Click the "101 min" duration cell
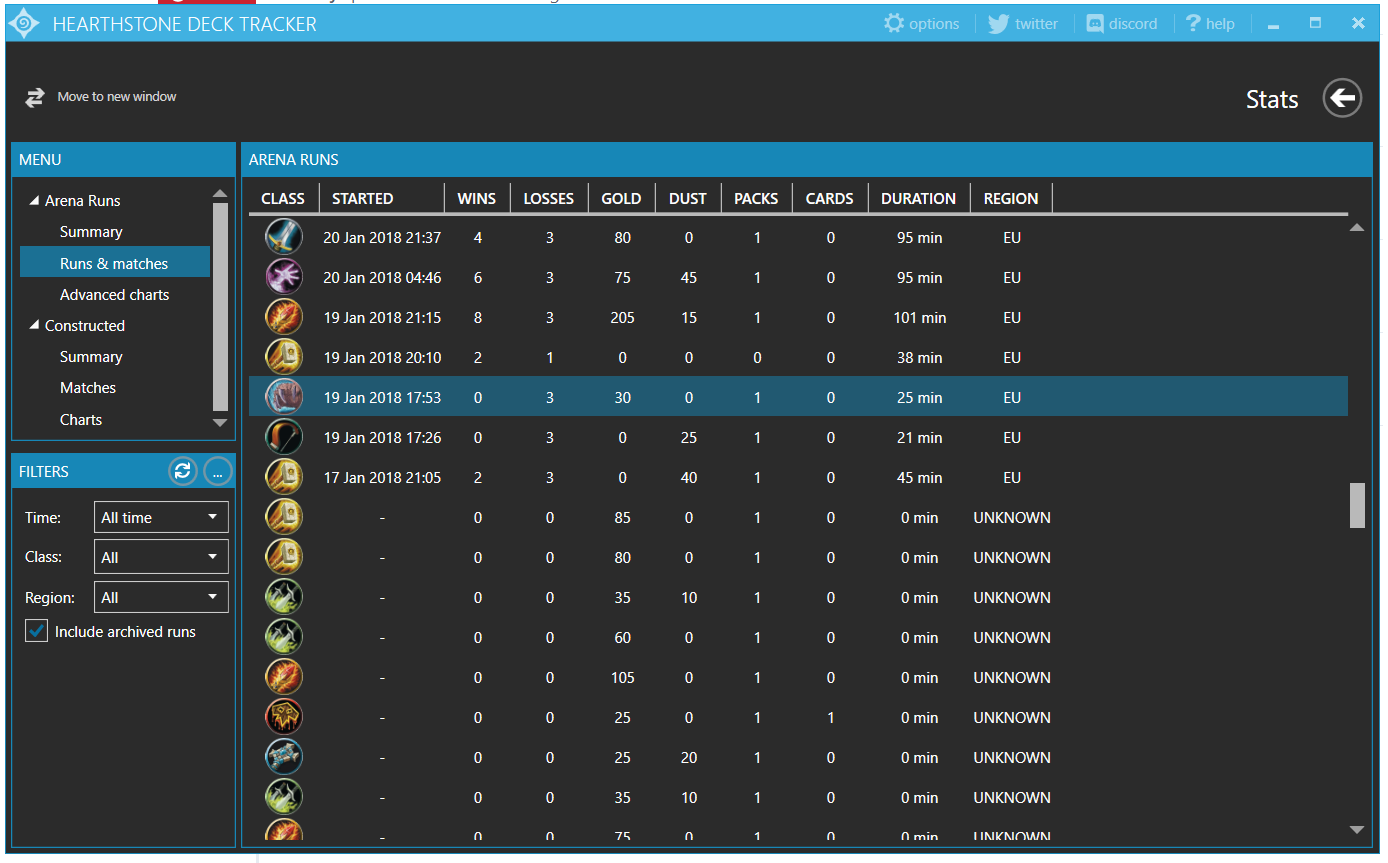Screen dimensions: 1388x863 pyautogui.click(x=919, y=317)
